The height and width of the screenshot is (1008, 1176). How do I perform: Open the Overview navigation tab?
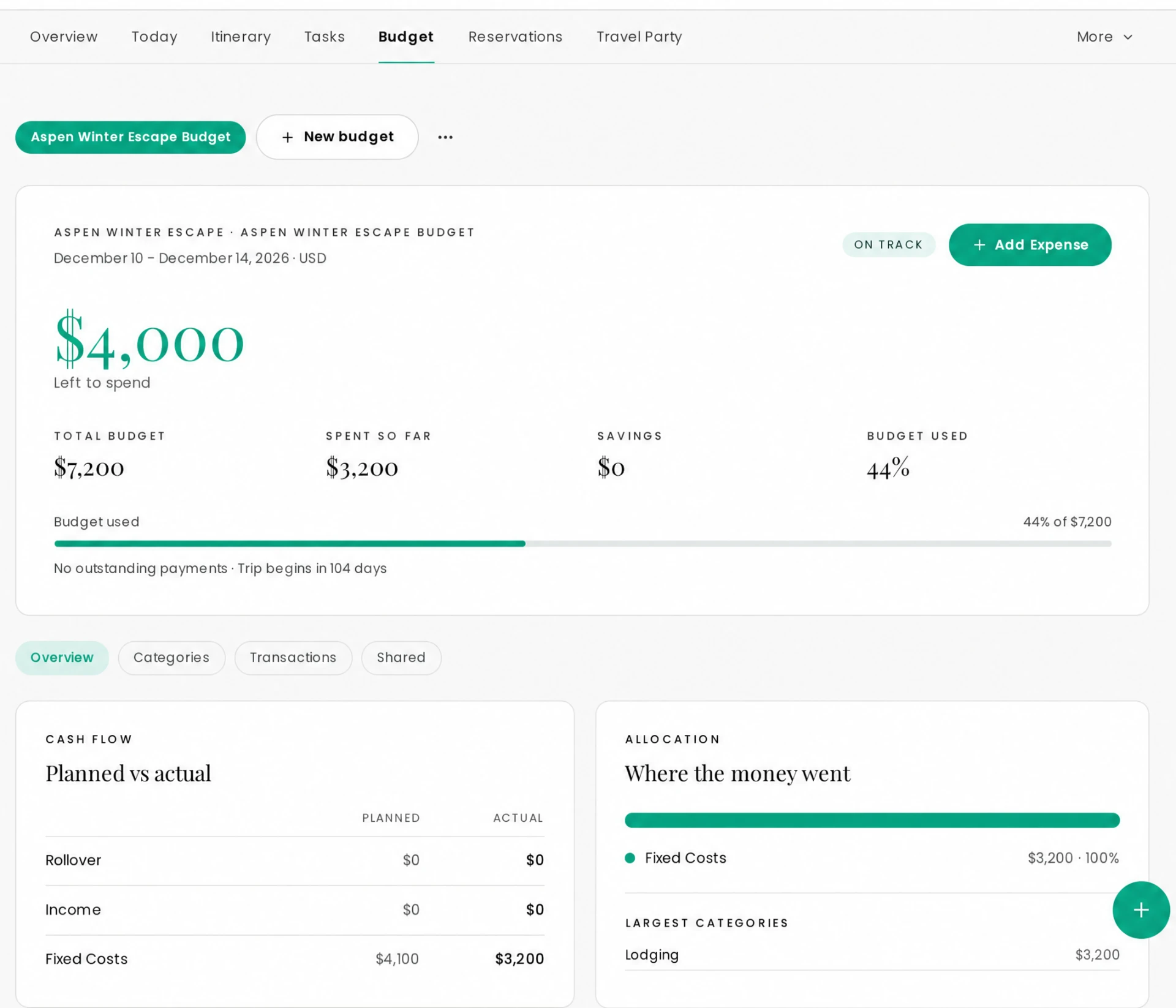click(64, 37)
